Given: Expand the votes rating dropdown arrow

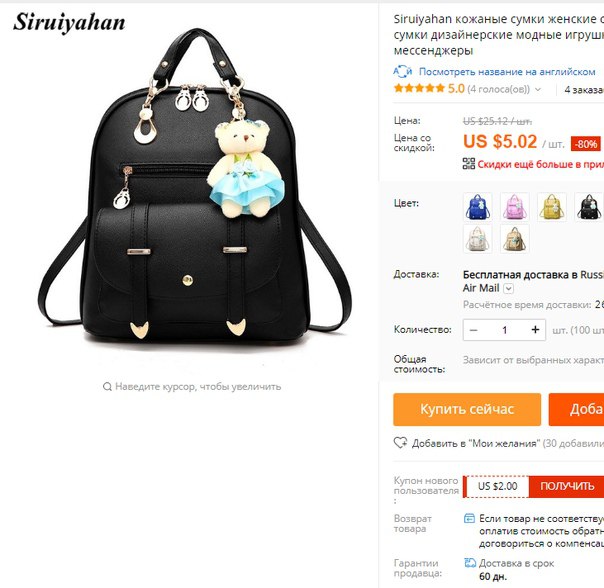Looking at the screenshot, I should tap(538, 89).
